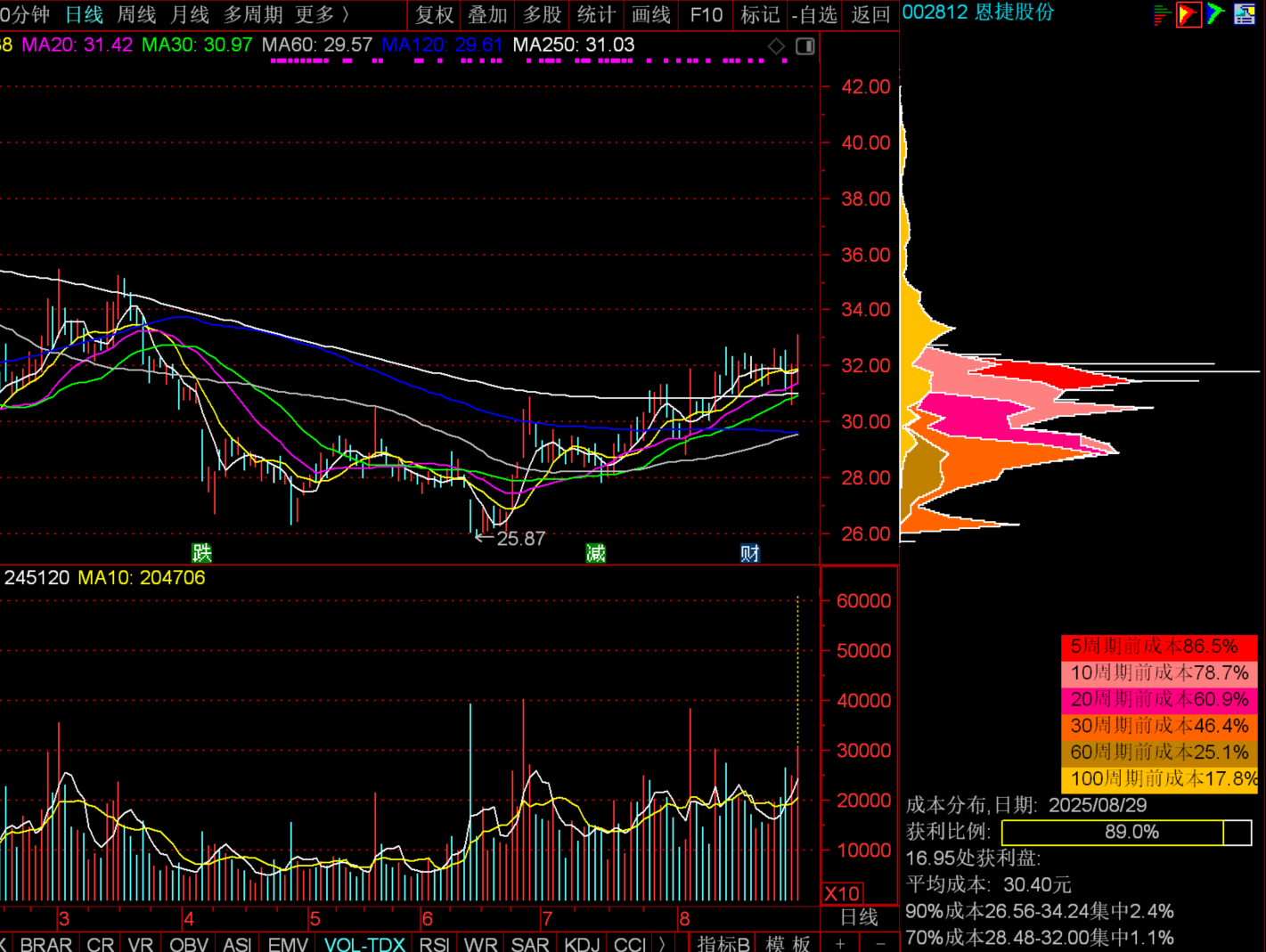Click the 002812 恩捷股份 stock title
The image size is (1266, 952).
pyautogui.click(x=978, y=12)
